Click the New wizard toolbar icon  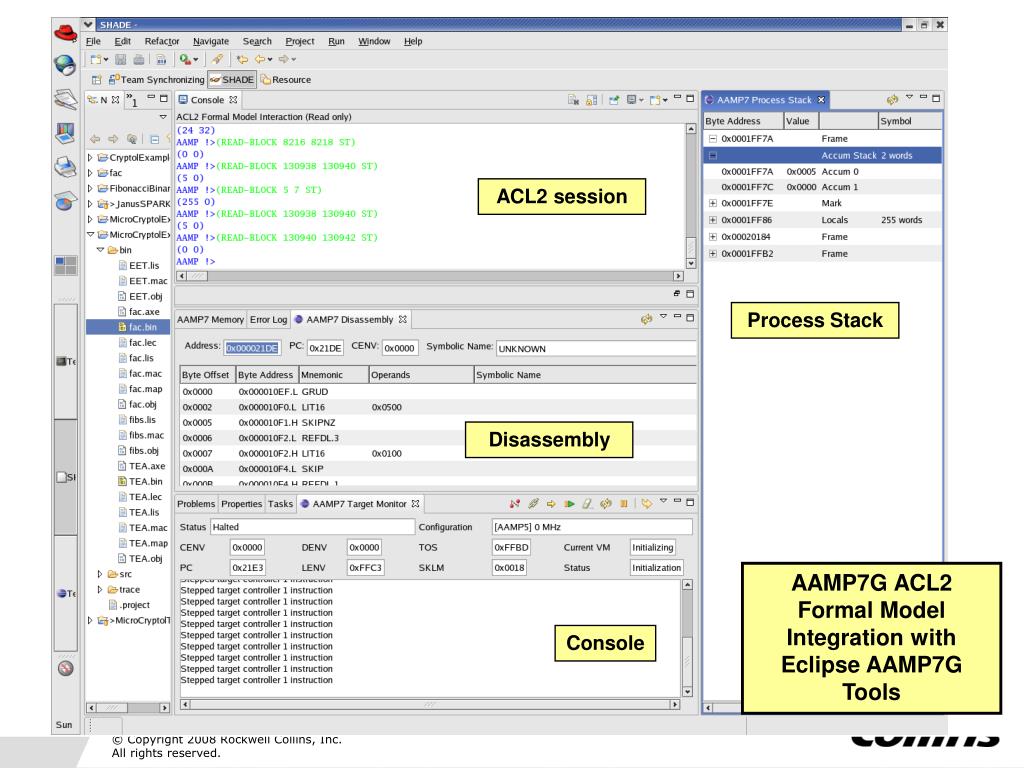tap(96, 59)
